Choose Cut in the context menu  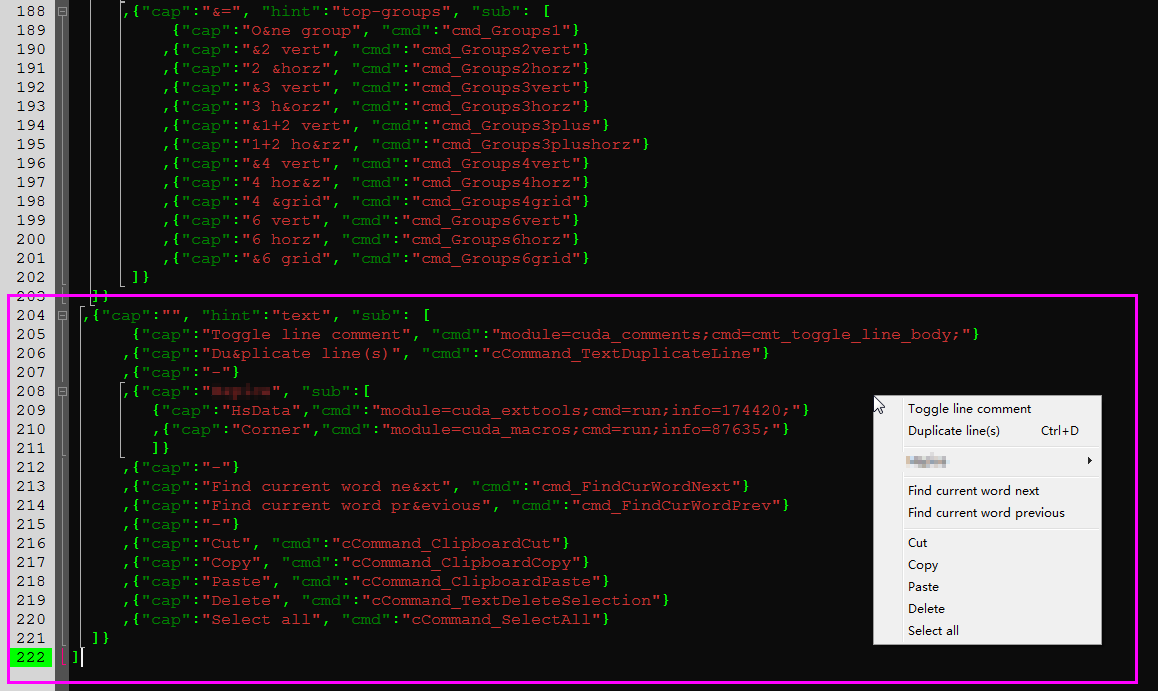click(917, 543)
